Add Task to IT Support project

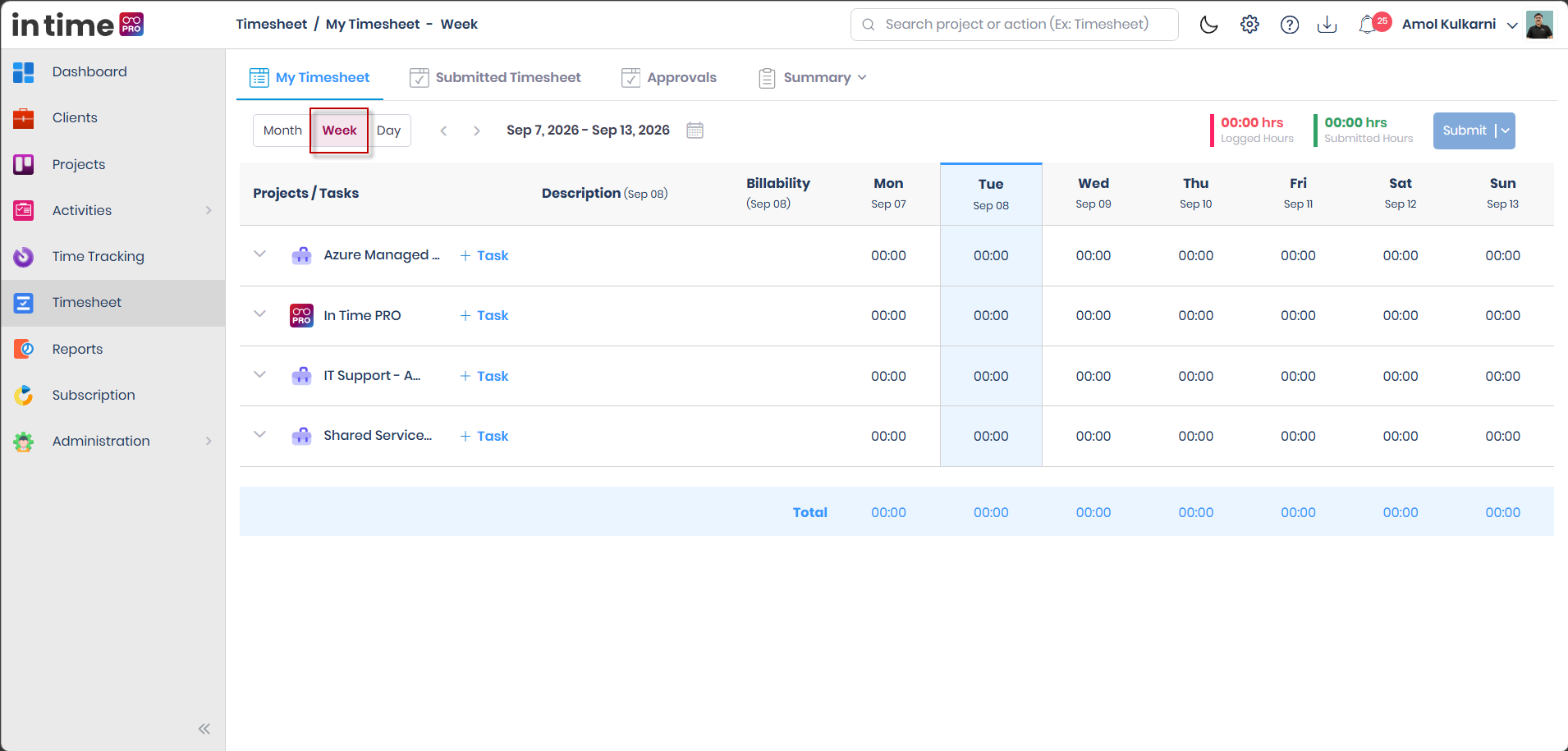point(484,376)
